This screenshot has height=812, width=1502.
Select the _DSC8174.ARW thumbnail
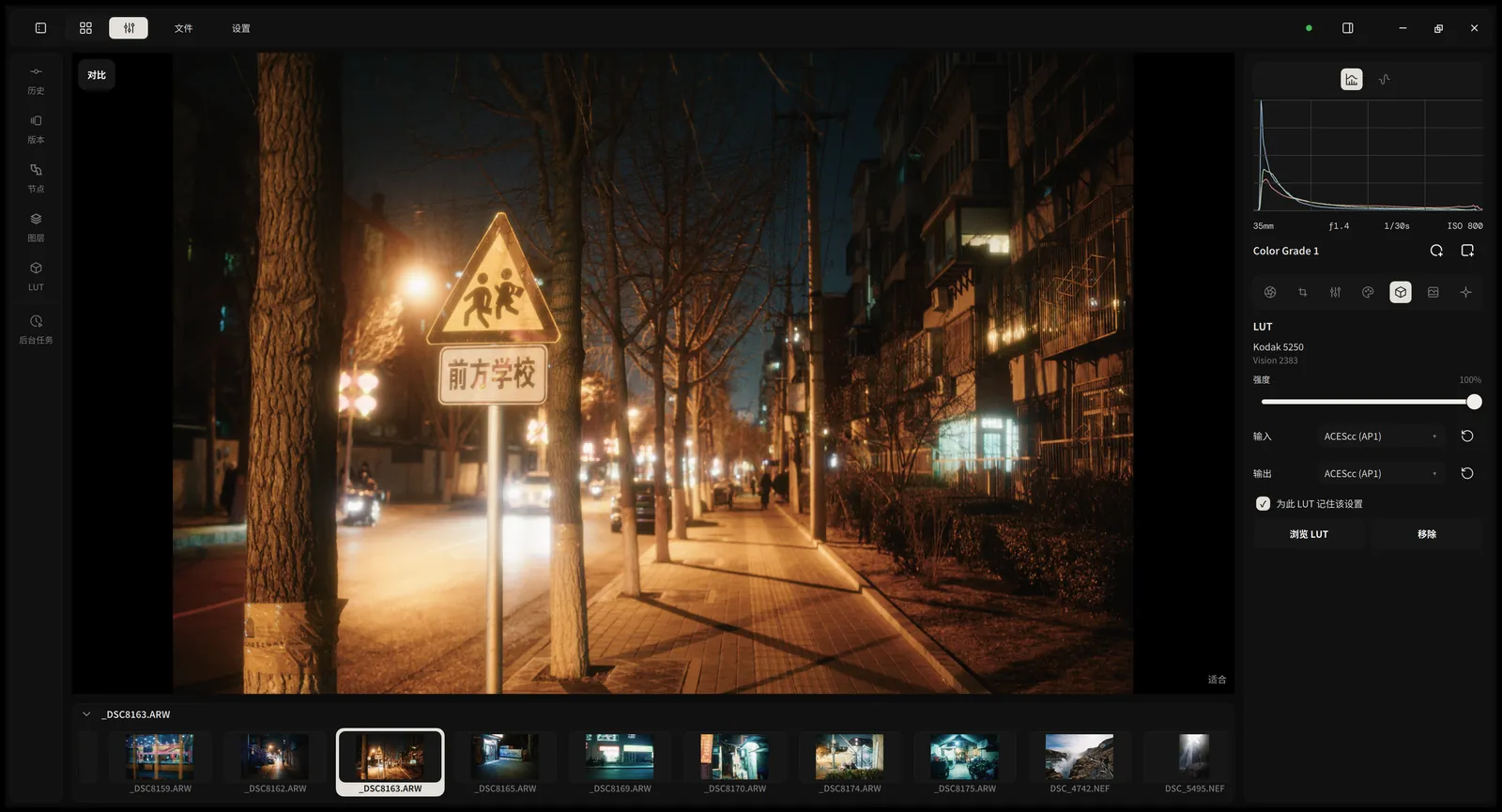point(850,763)
